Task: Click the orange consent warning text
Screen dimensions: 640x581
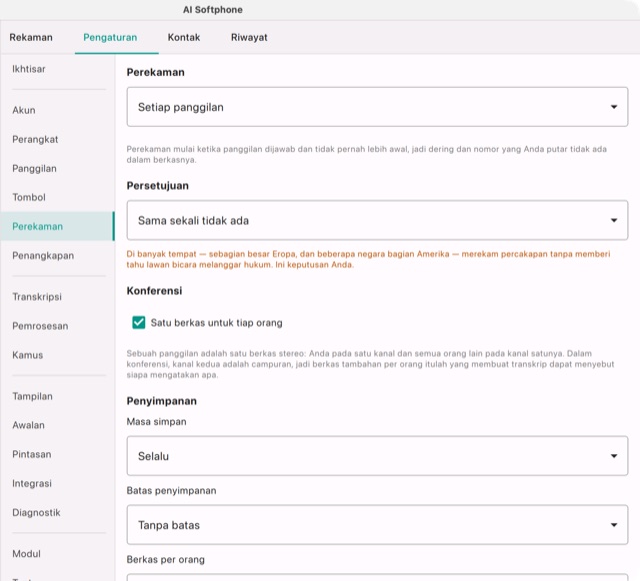Action: (368, 259)
